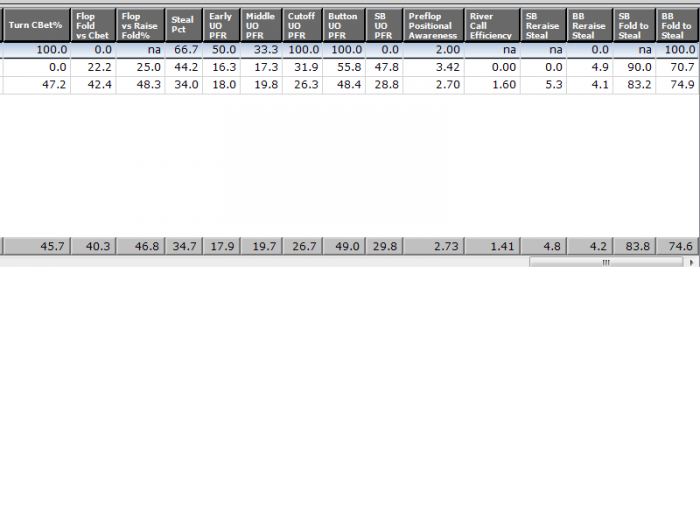The height and width of the screenshot is (525, 700).
Task: Select the River Call Efficiency cell 0.00
Action: tap(492, 67)
